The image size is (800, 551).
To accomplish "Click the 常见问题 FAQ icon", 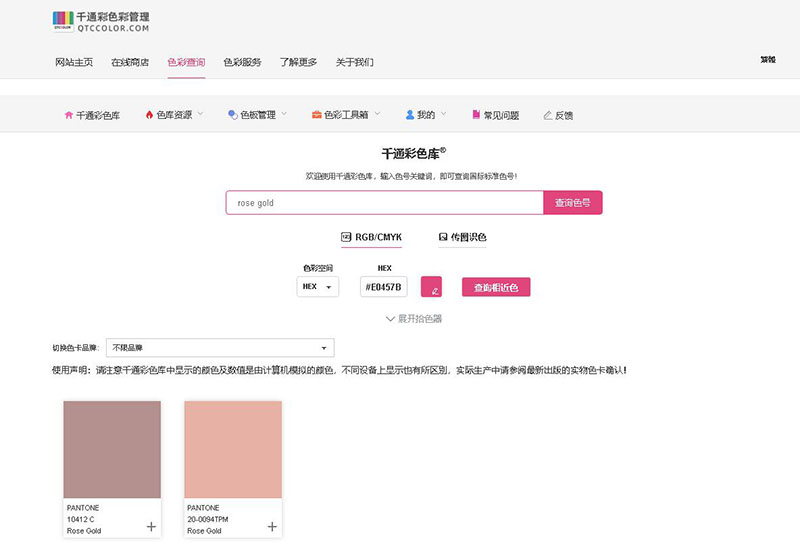I will [x=475, y=115].
